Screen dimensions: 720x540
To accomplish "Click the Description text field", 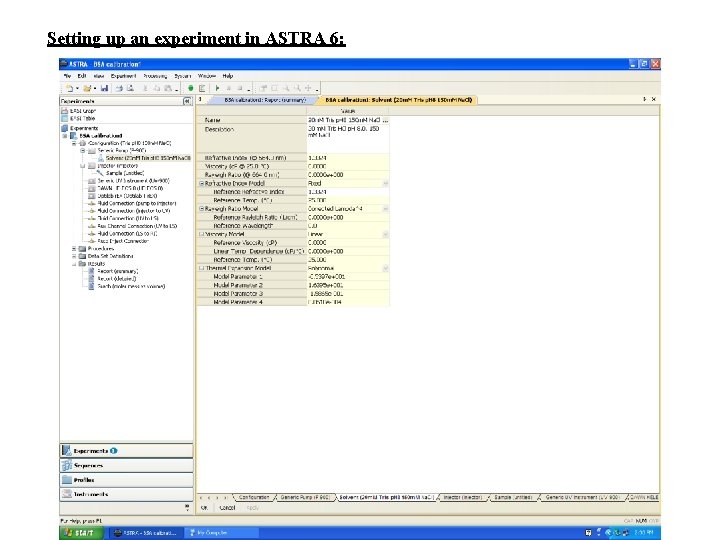I will [348, 138].
